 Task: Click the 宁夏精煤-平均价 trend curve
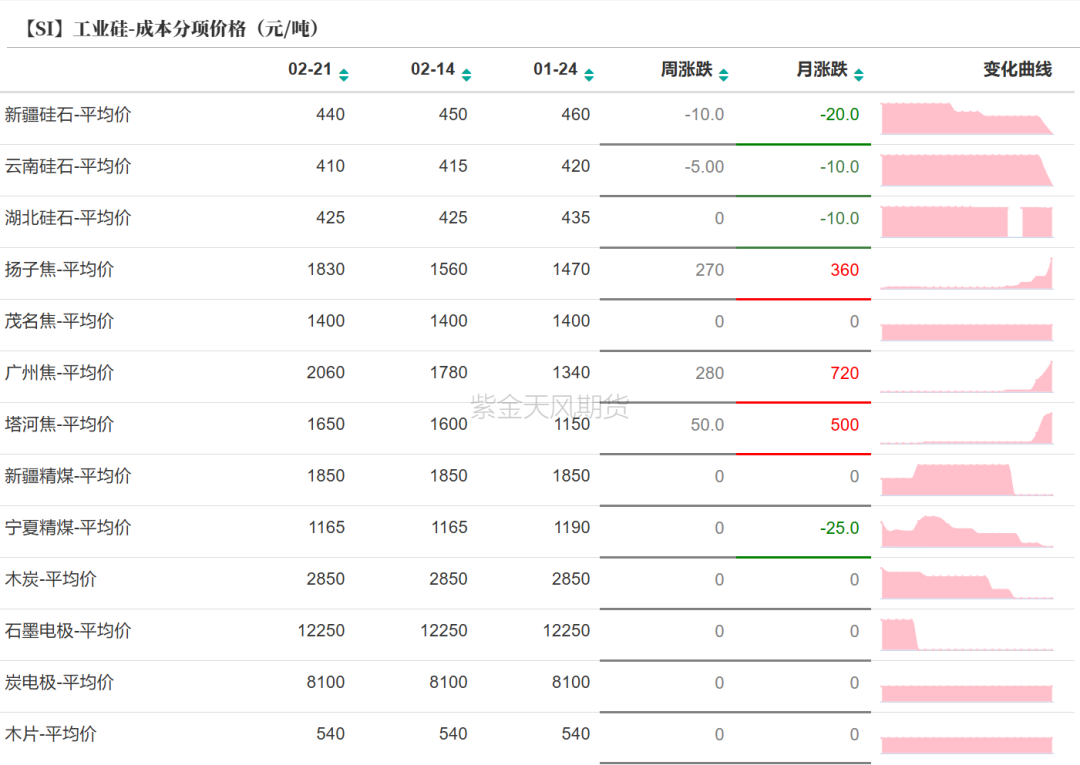[x=966, y=531]
